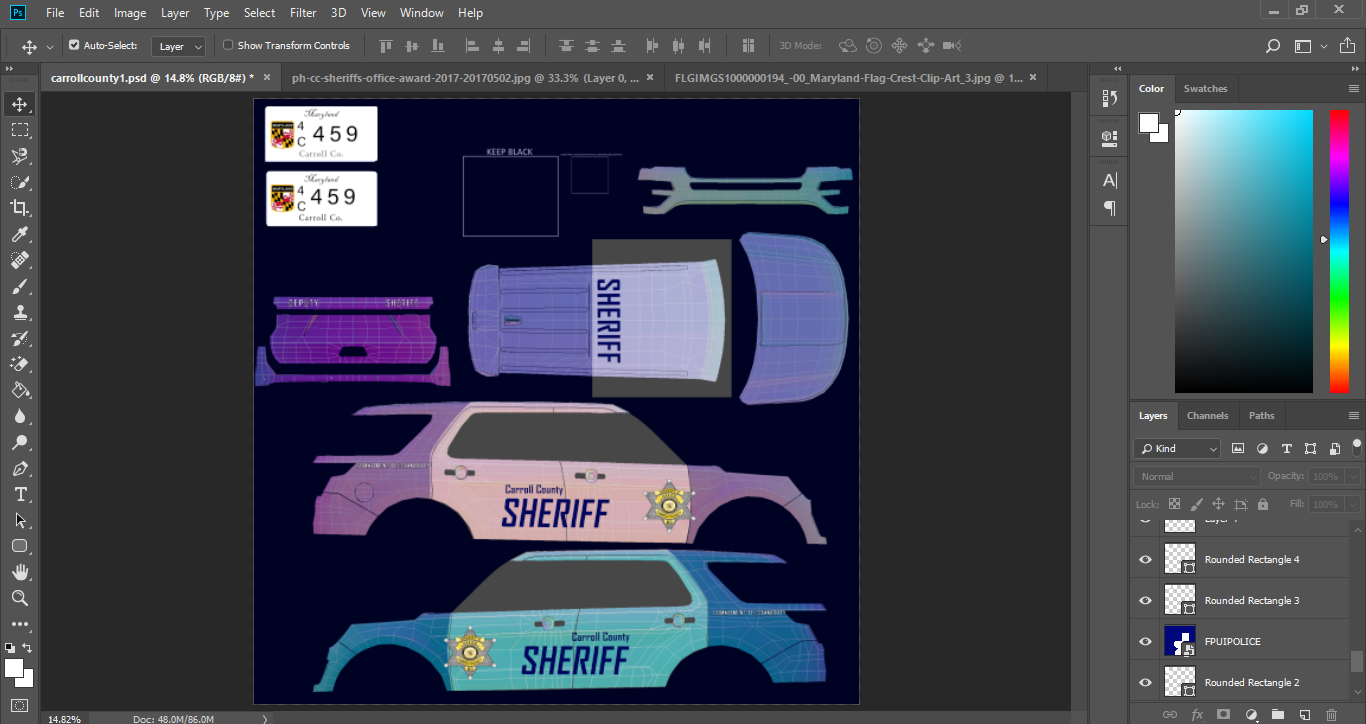Switch to the Channels tab
This screenshot has width=1366, height=724.
[1207, 415]
